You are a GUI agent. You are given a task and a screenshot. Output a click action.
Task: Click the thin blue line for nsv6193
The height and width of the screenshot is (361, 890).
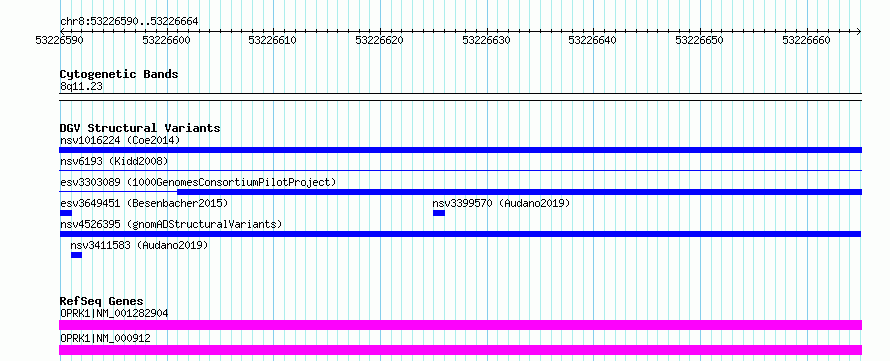(460, 170)
